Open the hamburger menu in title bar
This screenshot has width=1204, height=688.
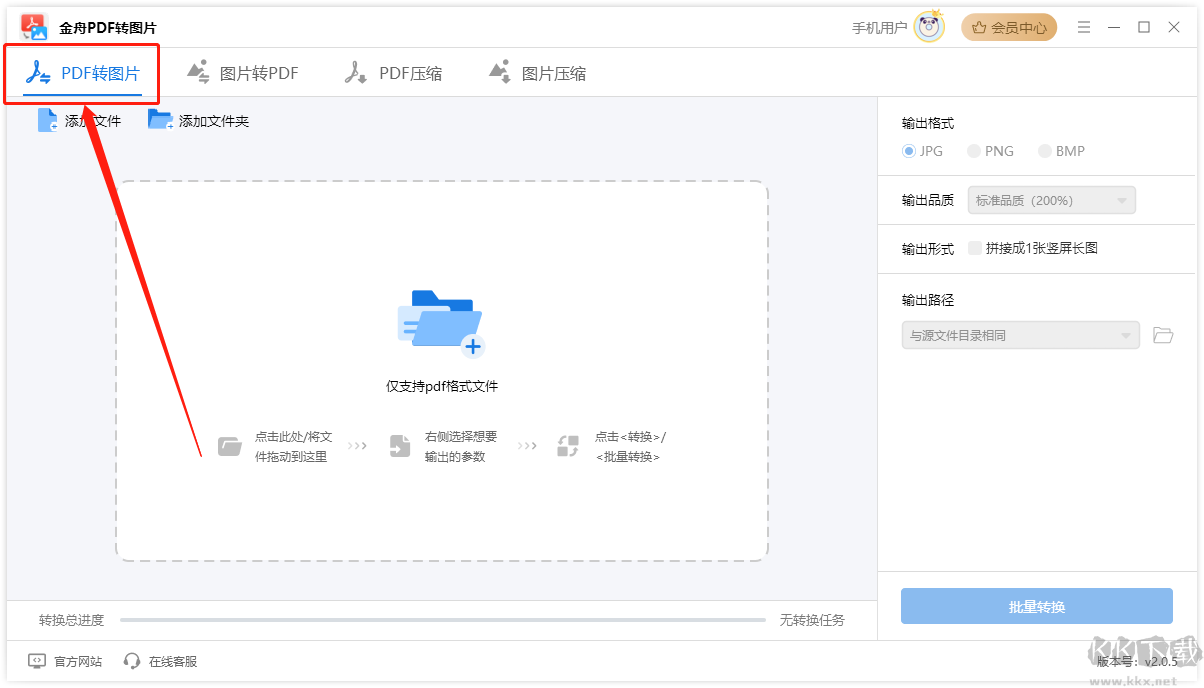pyautogui.click(x=1084, y=27)
